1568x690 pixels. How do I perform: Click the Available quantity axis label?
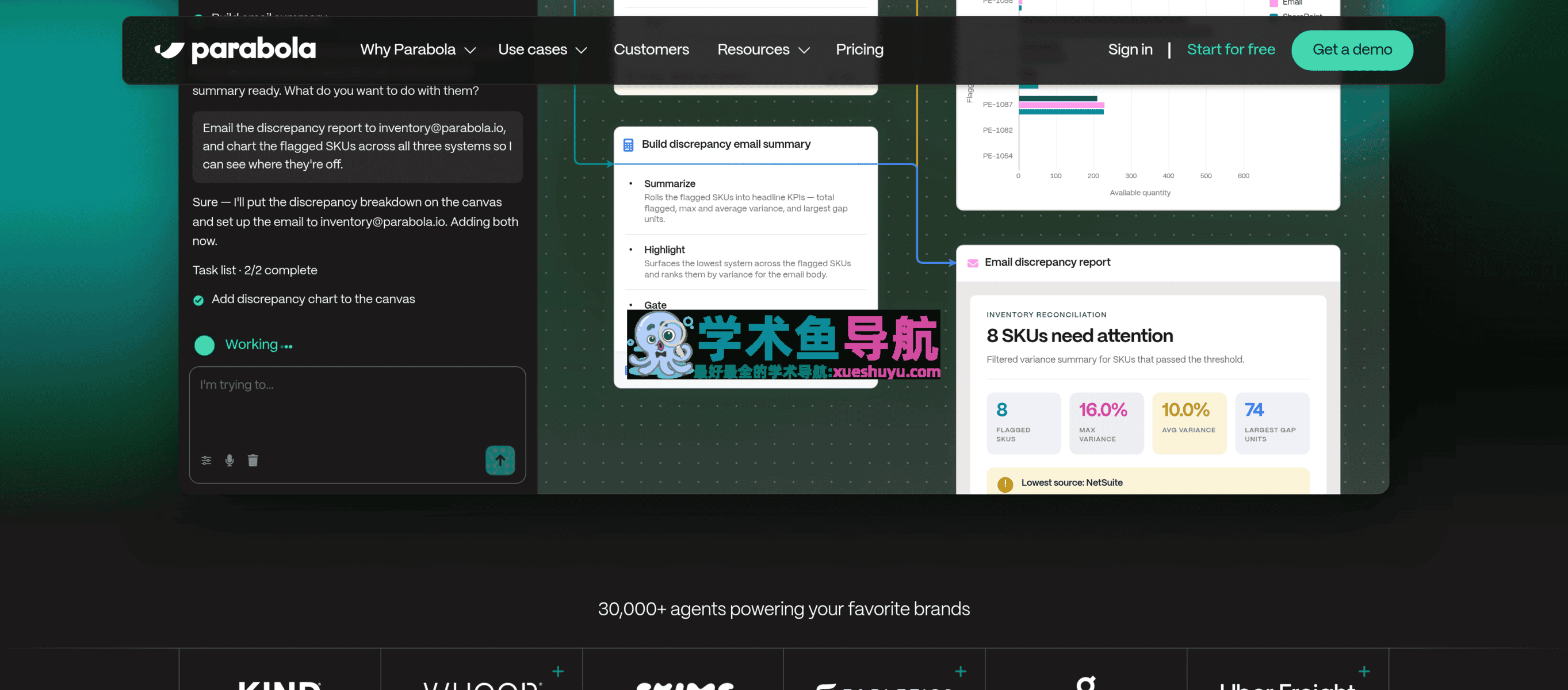coord(1139,193)
